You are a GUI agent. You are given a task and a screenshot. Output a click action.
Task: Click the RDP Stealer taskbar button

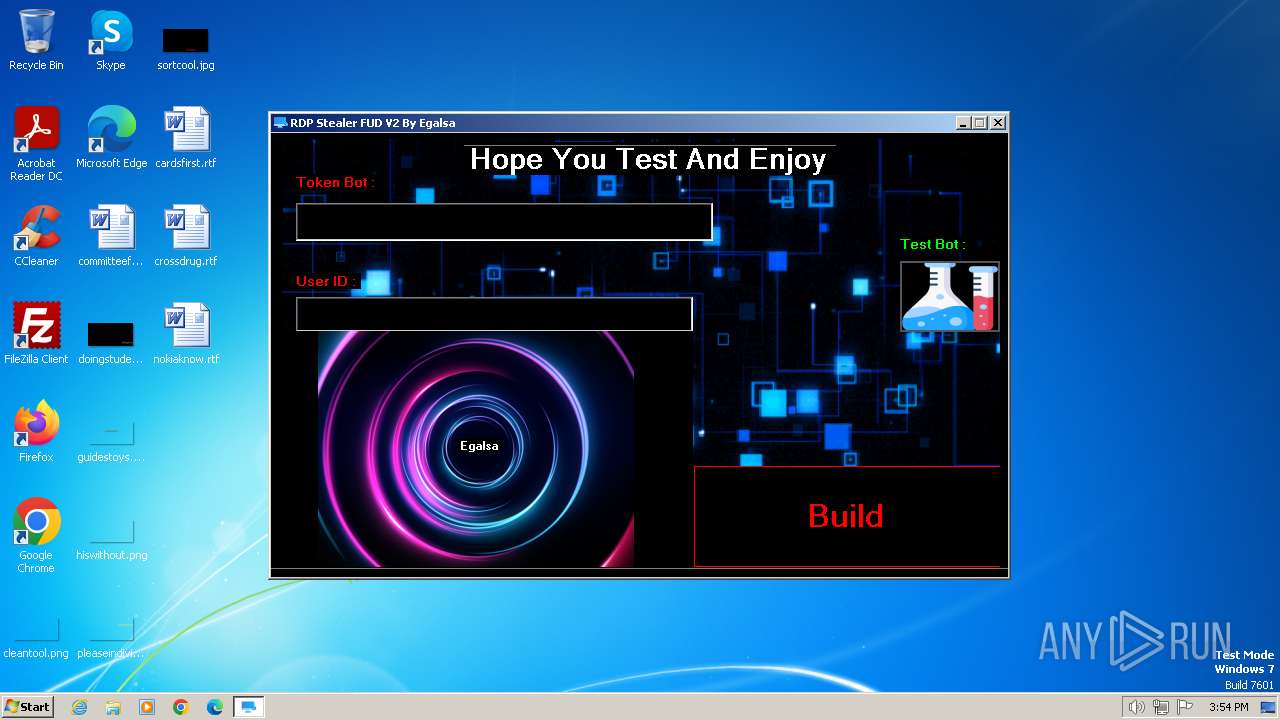click(x=249, y=707)
